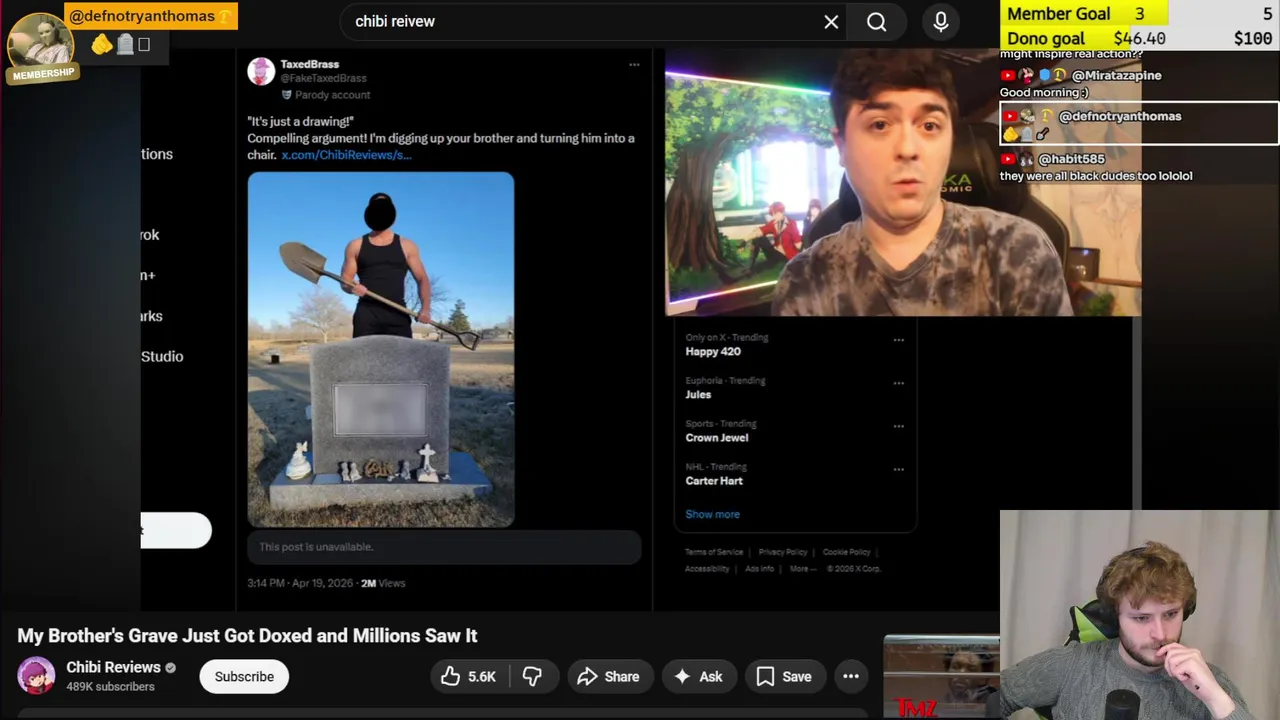The image size is (1280, 720).
Task: Open the gravestone image in the post
Action: [381, 349]
